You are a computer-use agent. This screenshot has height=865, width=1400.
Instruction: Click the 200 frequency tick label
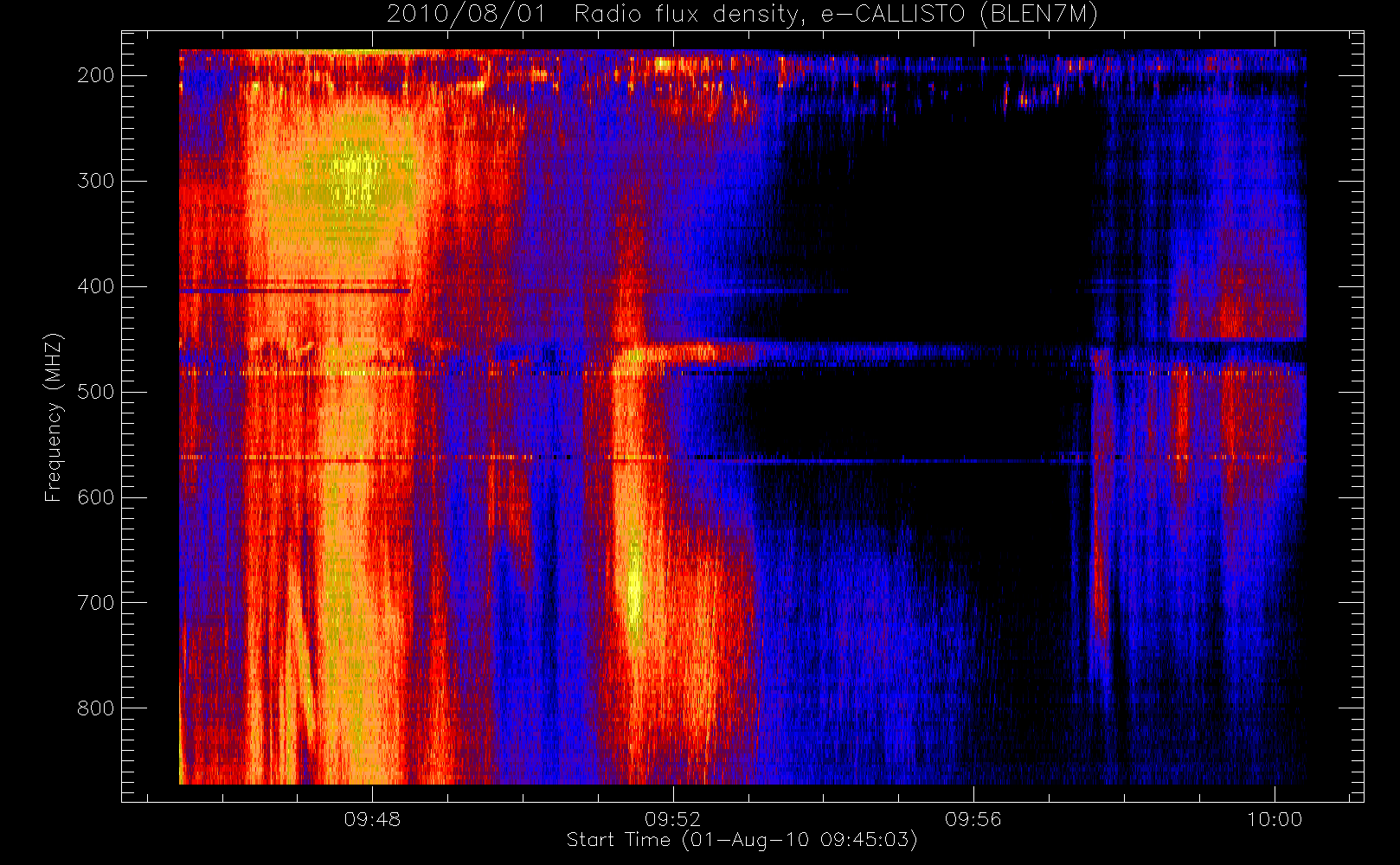(x=95, y=75)
